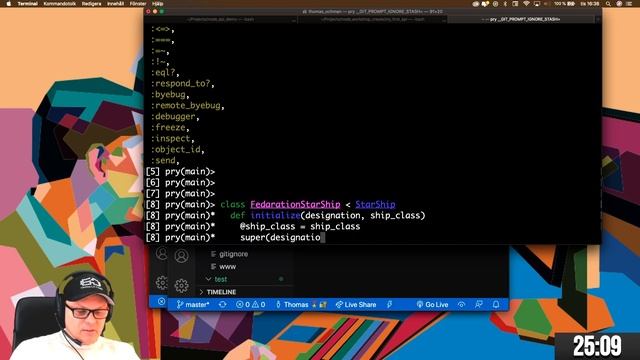Click the Synchronize Changes icon
This screenshot has height=360, width=640.
pyautogui.click(x=222, y=304)
